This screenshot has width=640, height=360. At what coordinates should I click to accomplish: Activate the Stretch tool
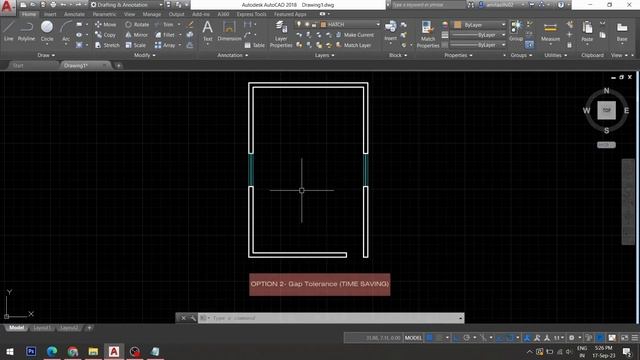click(x=107, y=45)
